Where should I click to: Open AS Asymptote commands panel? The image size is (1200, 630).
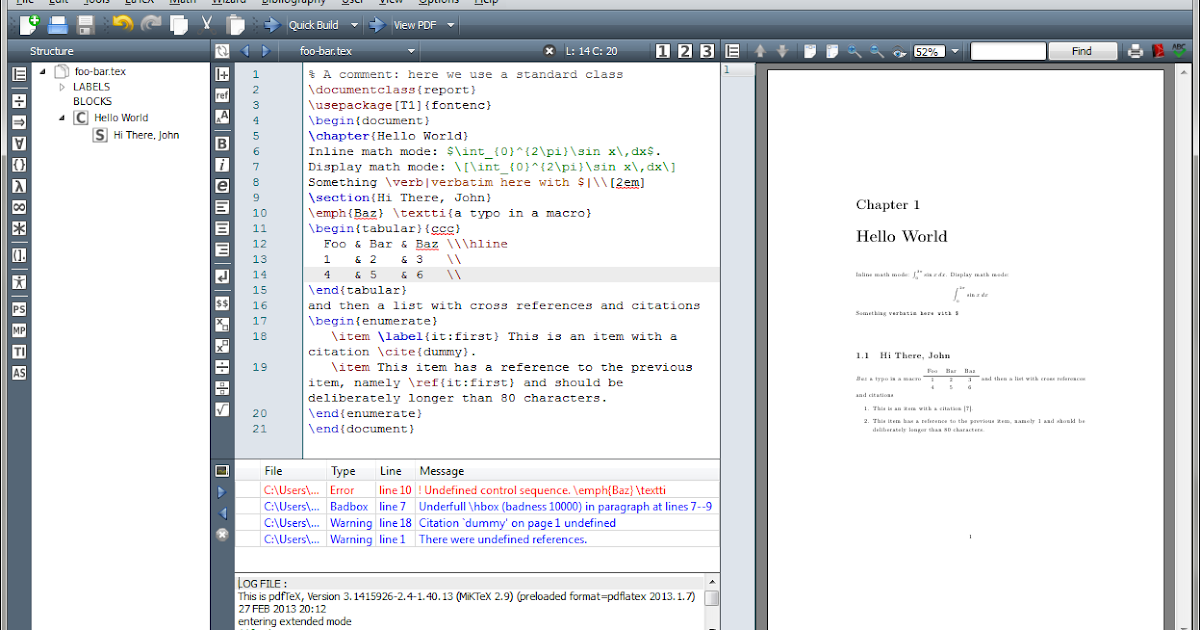19,372
